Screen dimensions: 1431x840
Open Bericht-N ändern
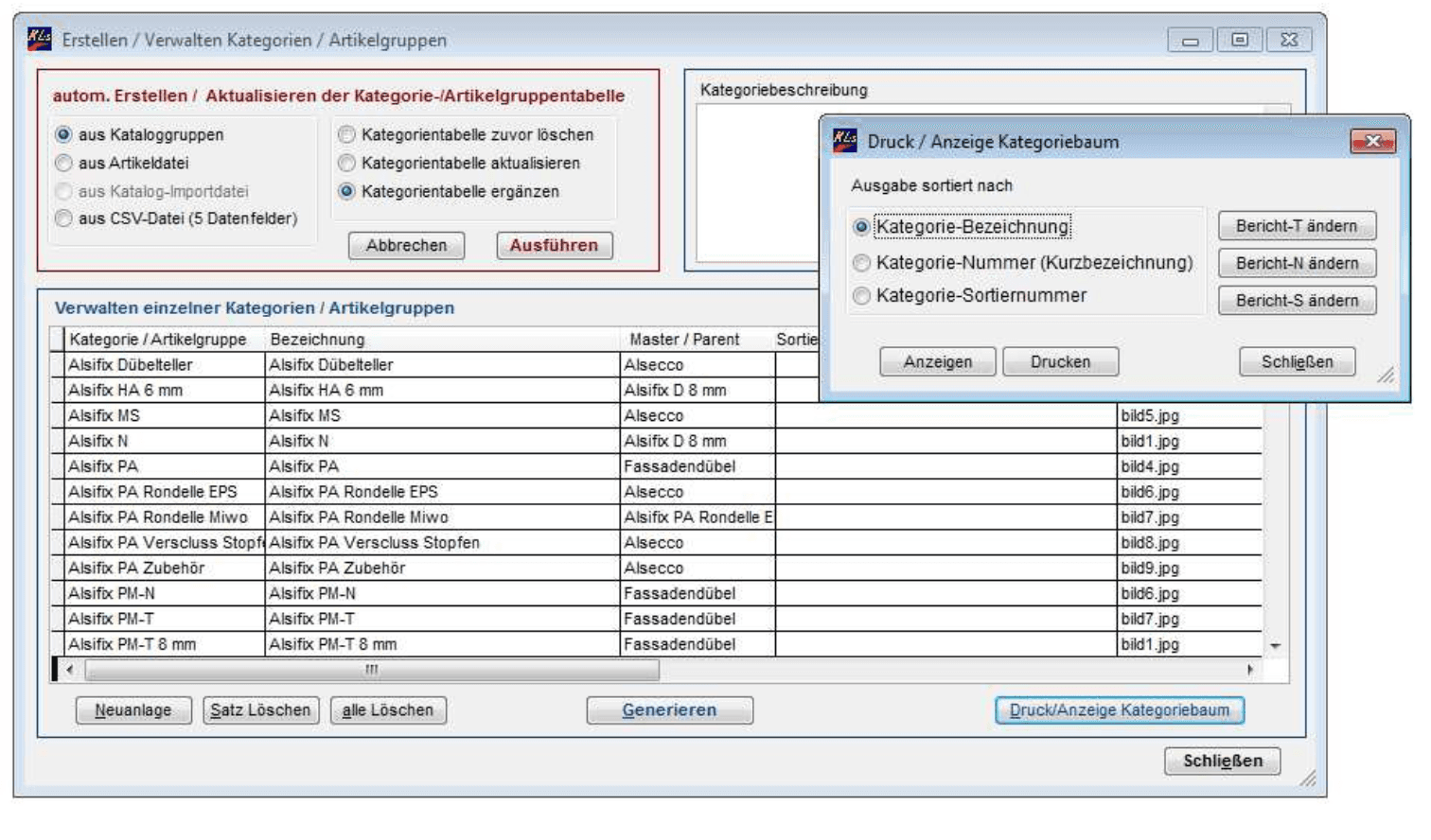(1297, 263)
